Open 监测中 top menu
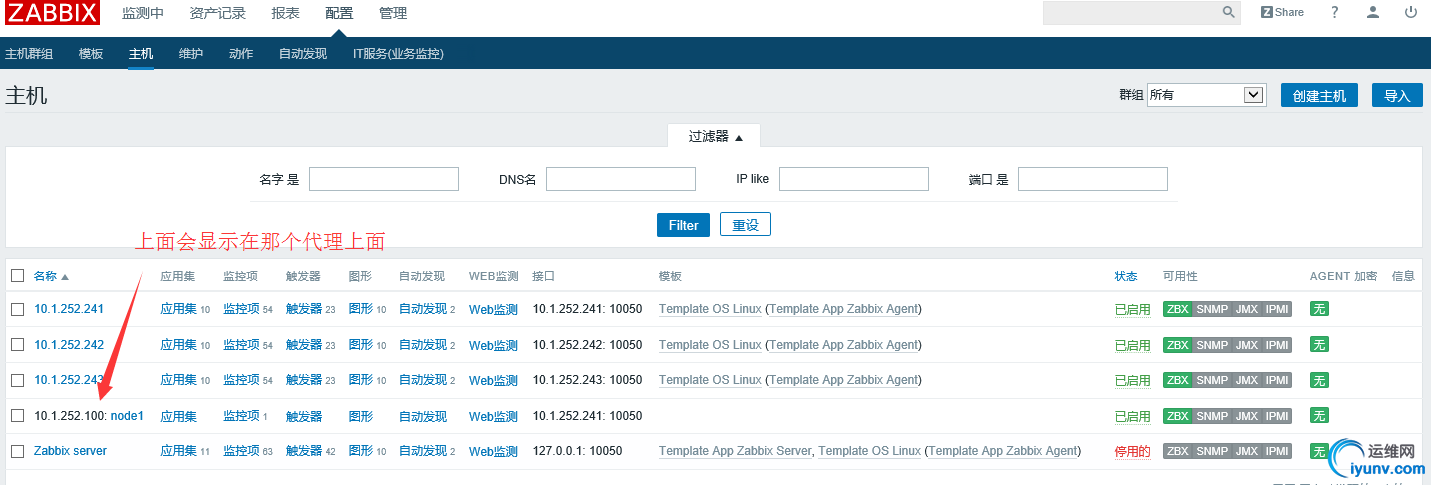Viewport: 1431px width, 485px height. [143, 13]
